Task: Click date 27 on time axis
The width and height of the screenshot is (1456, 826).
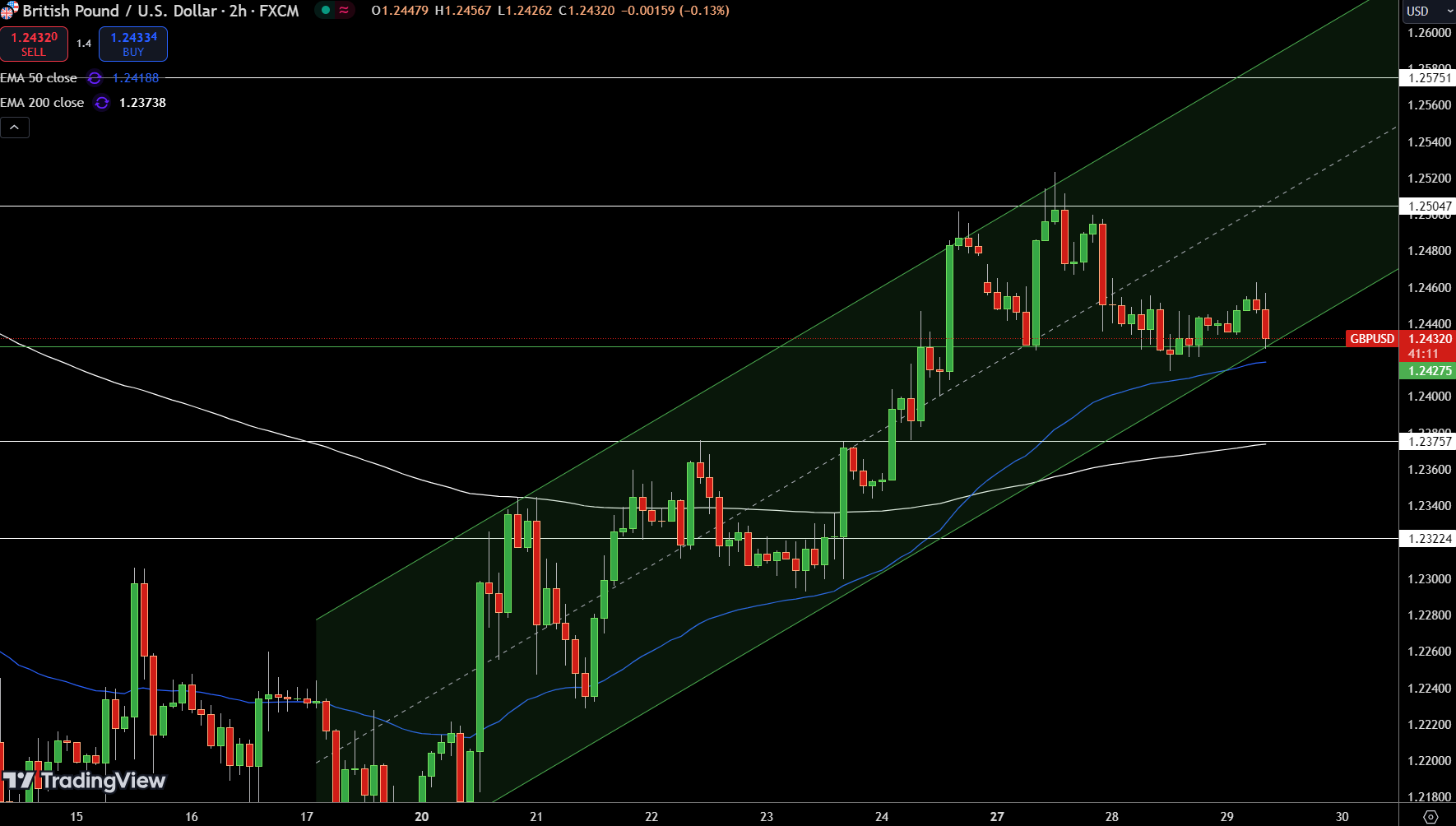Action: pyautogui.click(x=997, y=817)
